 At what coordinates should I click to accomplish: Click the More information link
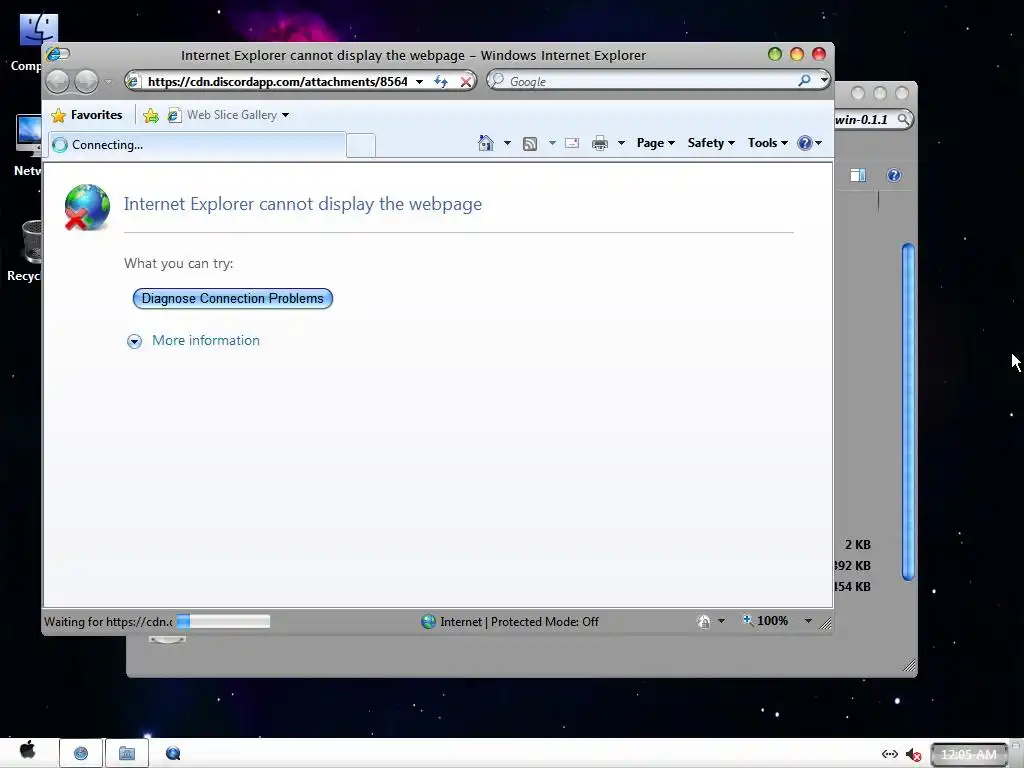click(x=206, y=340)
